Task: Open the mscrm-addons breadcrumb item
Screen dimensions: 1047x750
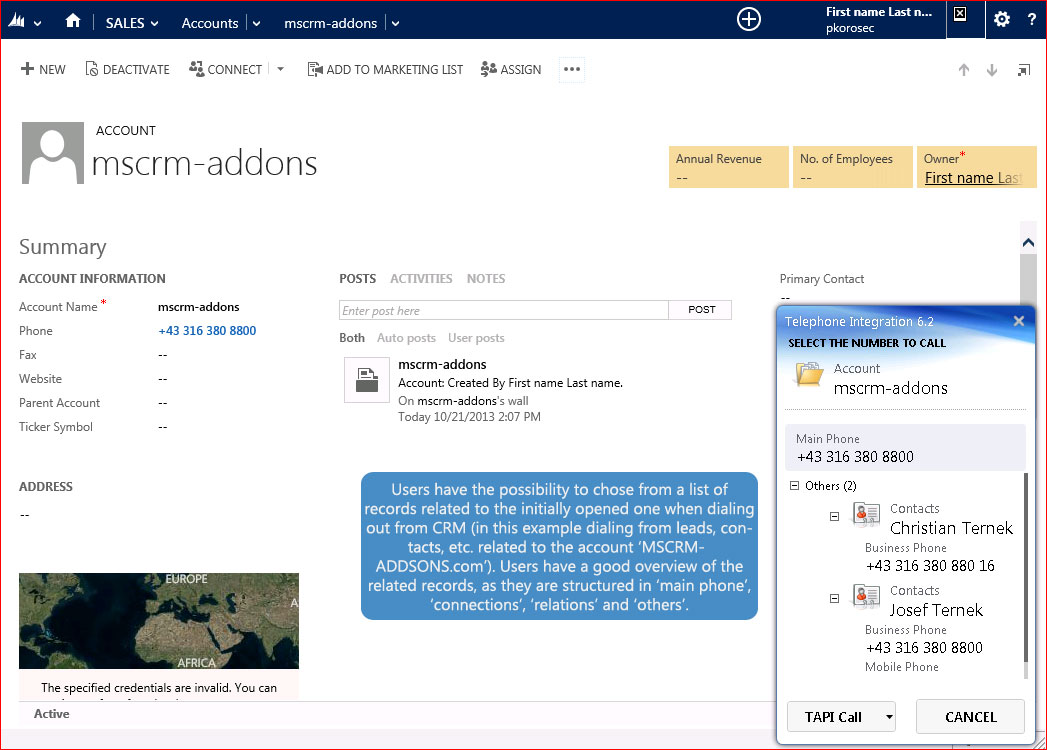Action: 331,23
